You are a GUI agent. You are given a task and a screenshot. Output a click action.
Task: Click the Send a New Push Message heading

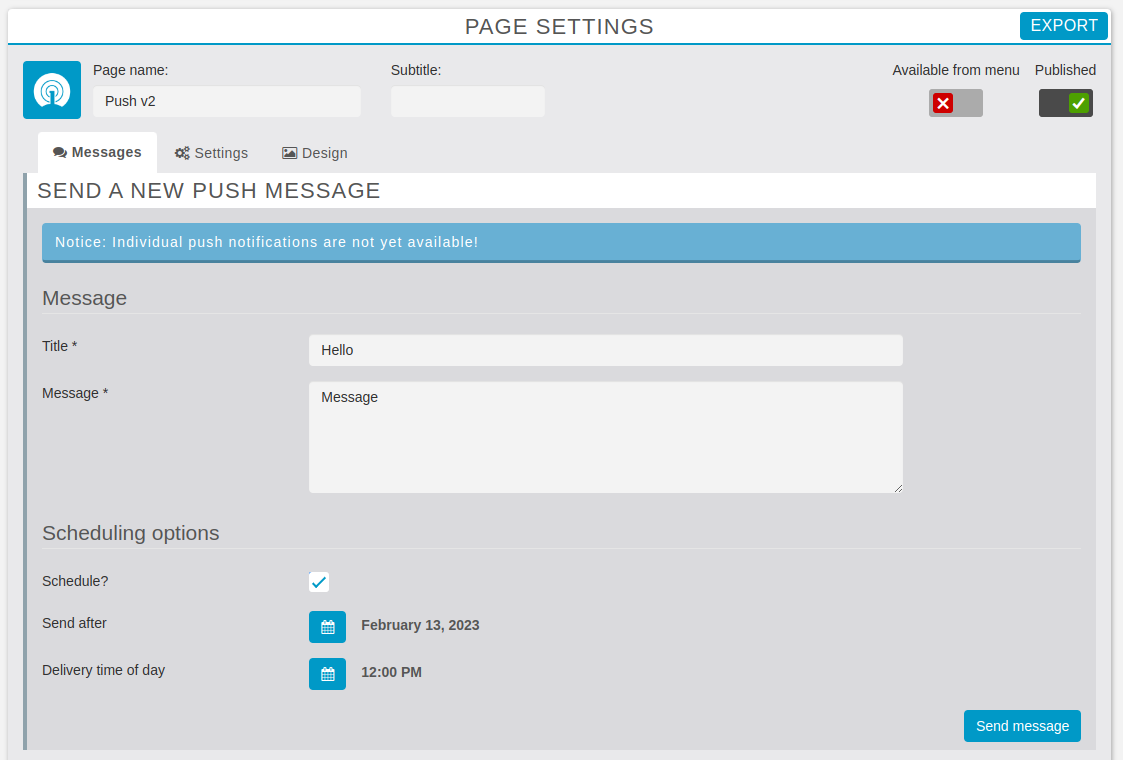[x=209, y=190]
